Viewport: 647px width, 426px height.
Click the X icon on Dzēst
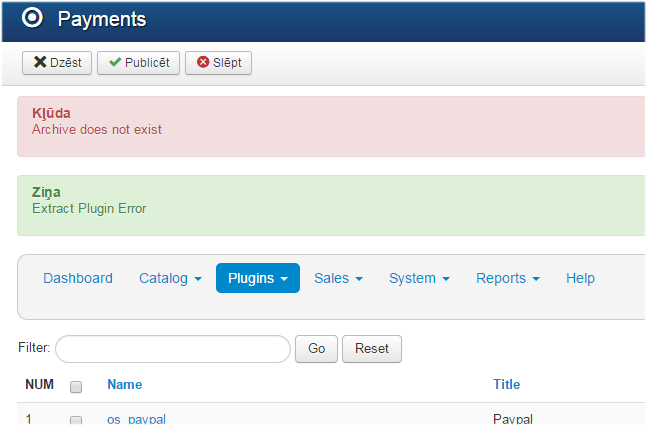[40, 62]
